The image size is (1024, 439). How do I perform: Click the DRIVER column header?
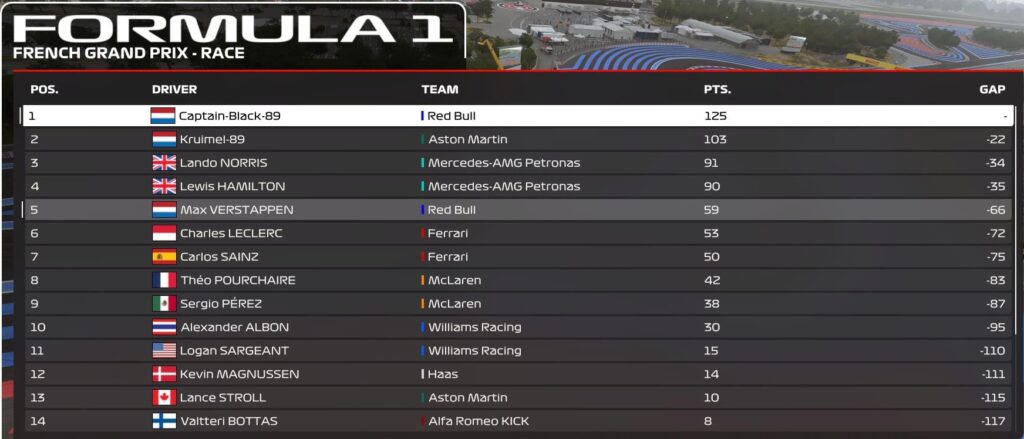coord(174,89)
